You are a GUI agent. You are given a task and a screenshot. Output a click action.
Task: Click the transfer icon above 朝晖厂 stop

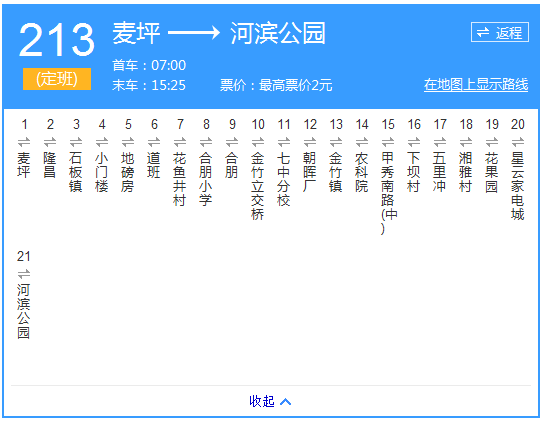[310, 142]
